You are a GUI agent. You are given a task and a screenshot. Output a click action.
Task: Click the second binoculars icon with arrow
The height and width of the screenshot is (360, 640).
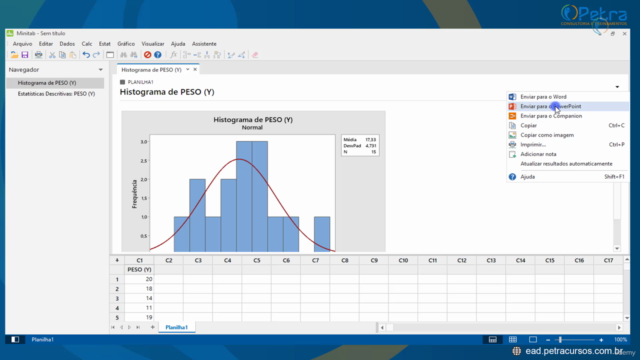133,55
